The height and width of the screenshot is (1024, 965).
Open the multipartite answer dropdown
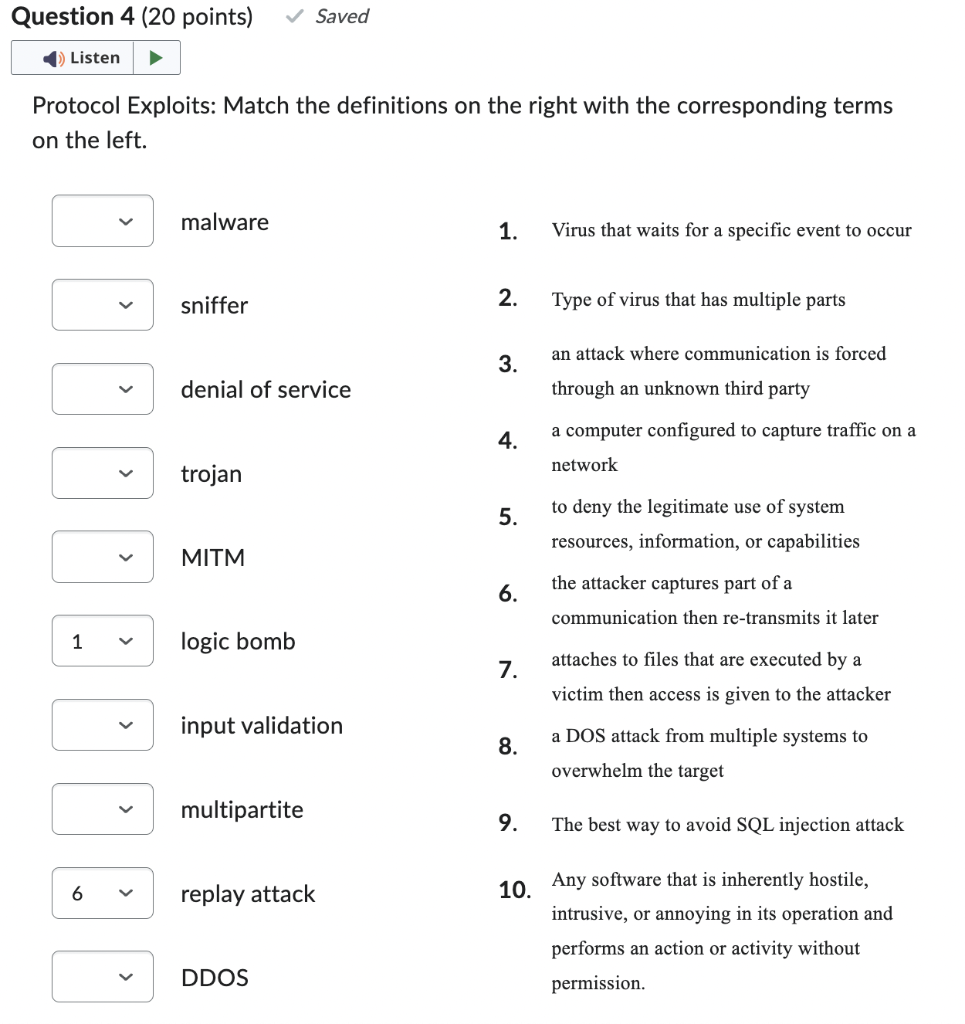pyautogui.click(x=102, y=808)
